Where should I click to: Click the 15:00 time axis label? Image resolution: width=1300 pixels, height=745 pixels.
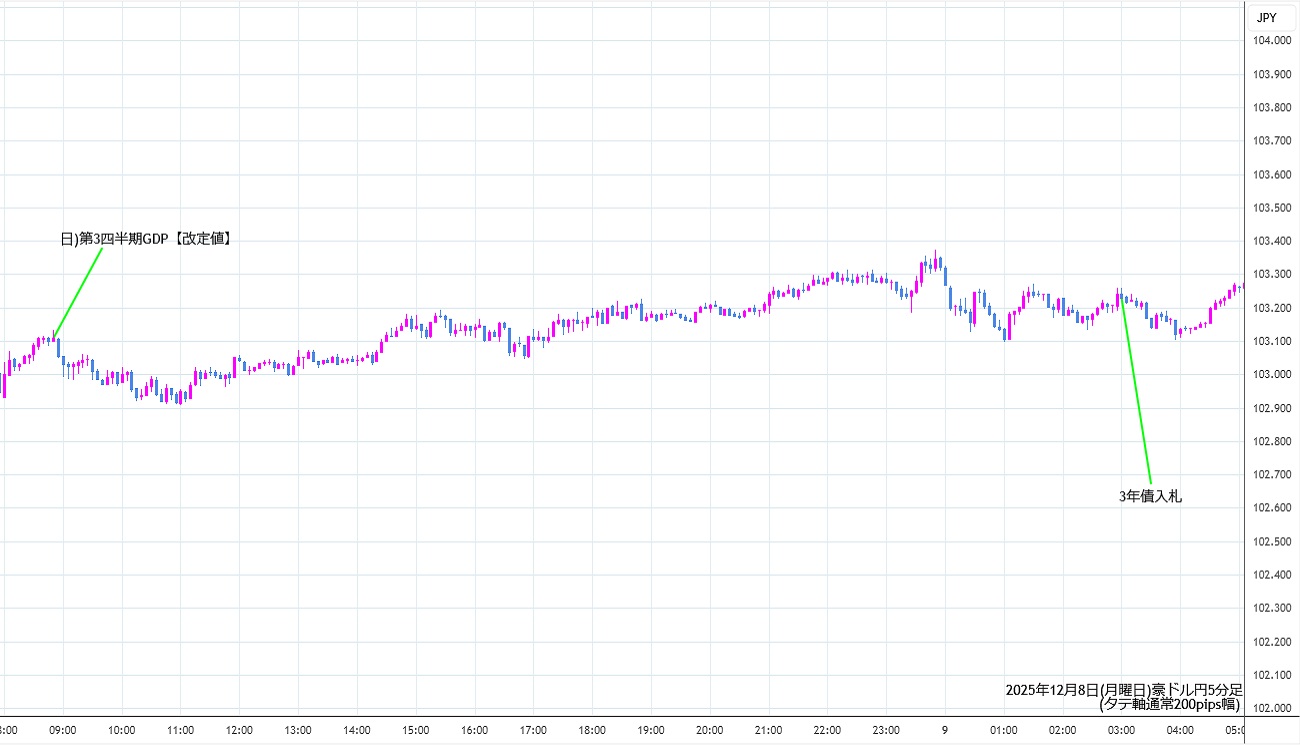(415, 730)
